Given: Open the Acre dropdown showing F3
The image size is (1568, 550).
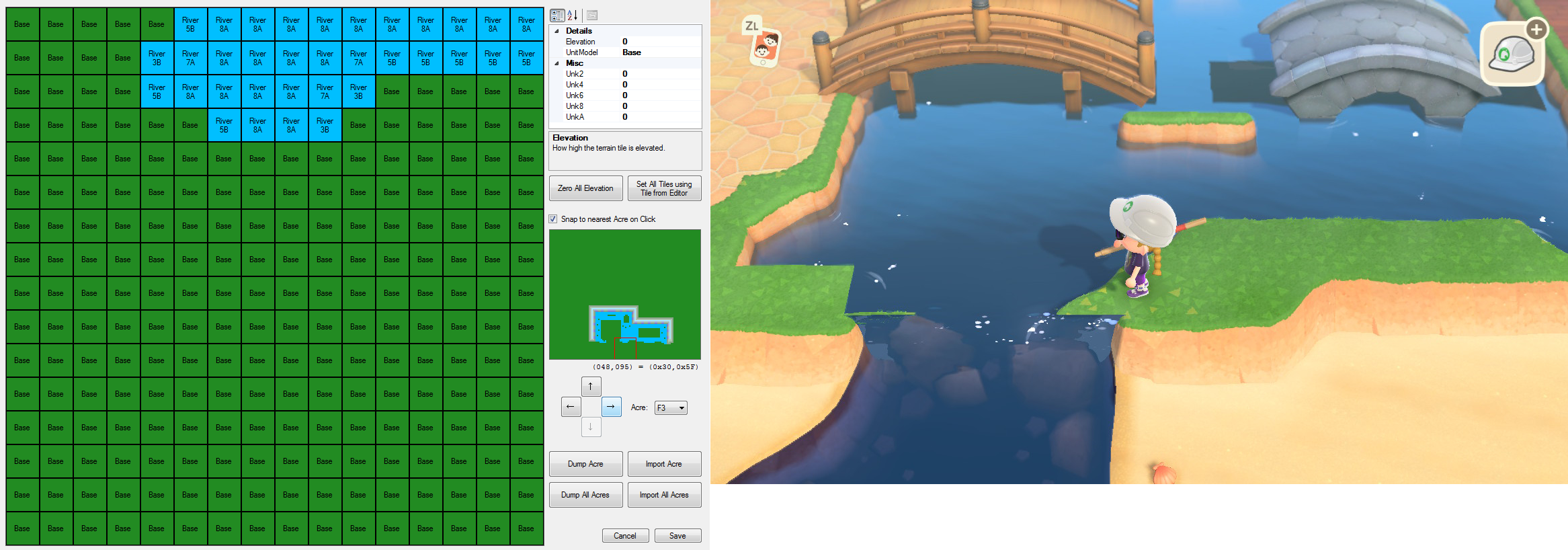Looking at the screenshot, I should coord(671,408).
